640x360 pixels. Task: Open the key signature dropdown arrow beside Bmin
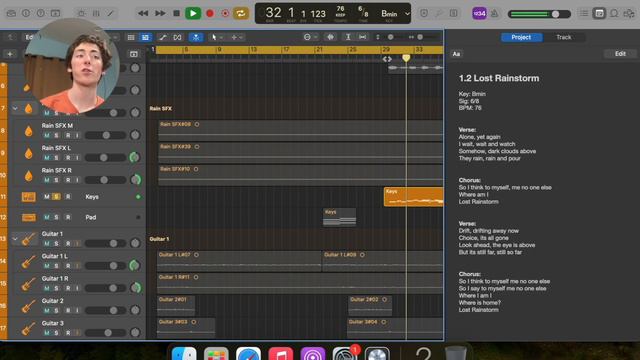click(407, 13)
